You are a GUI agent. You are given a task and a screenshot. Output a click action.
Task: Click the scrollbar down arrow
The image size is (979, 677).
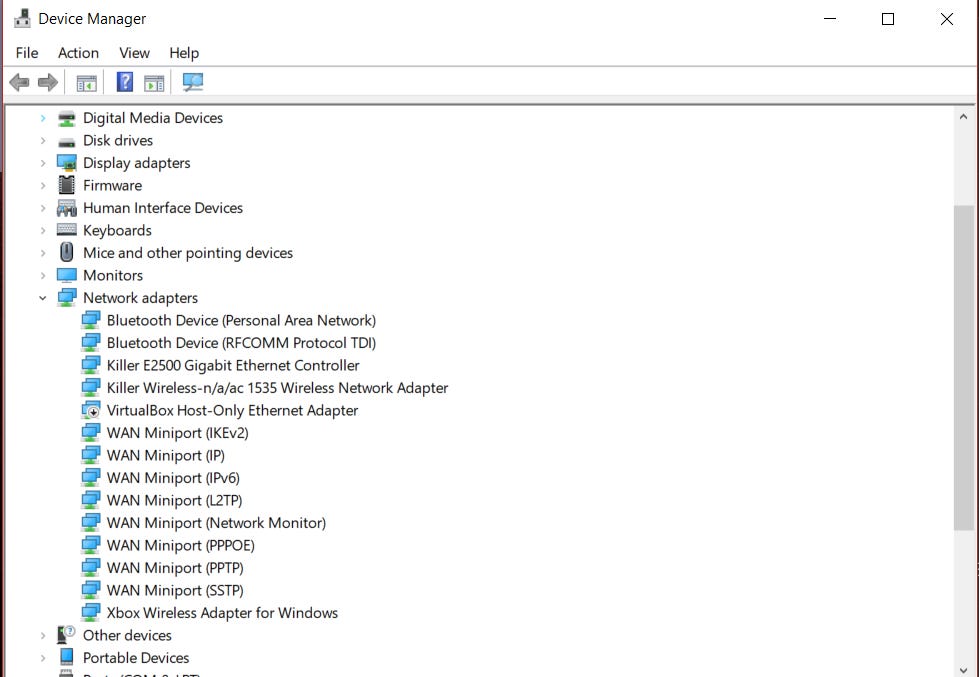[963, 668]
